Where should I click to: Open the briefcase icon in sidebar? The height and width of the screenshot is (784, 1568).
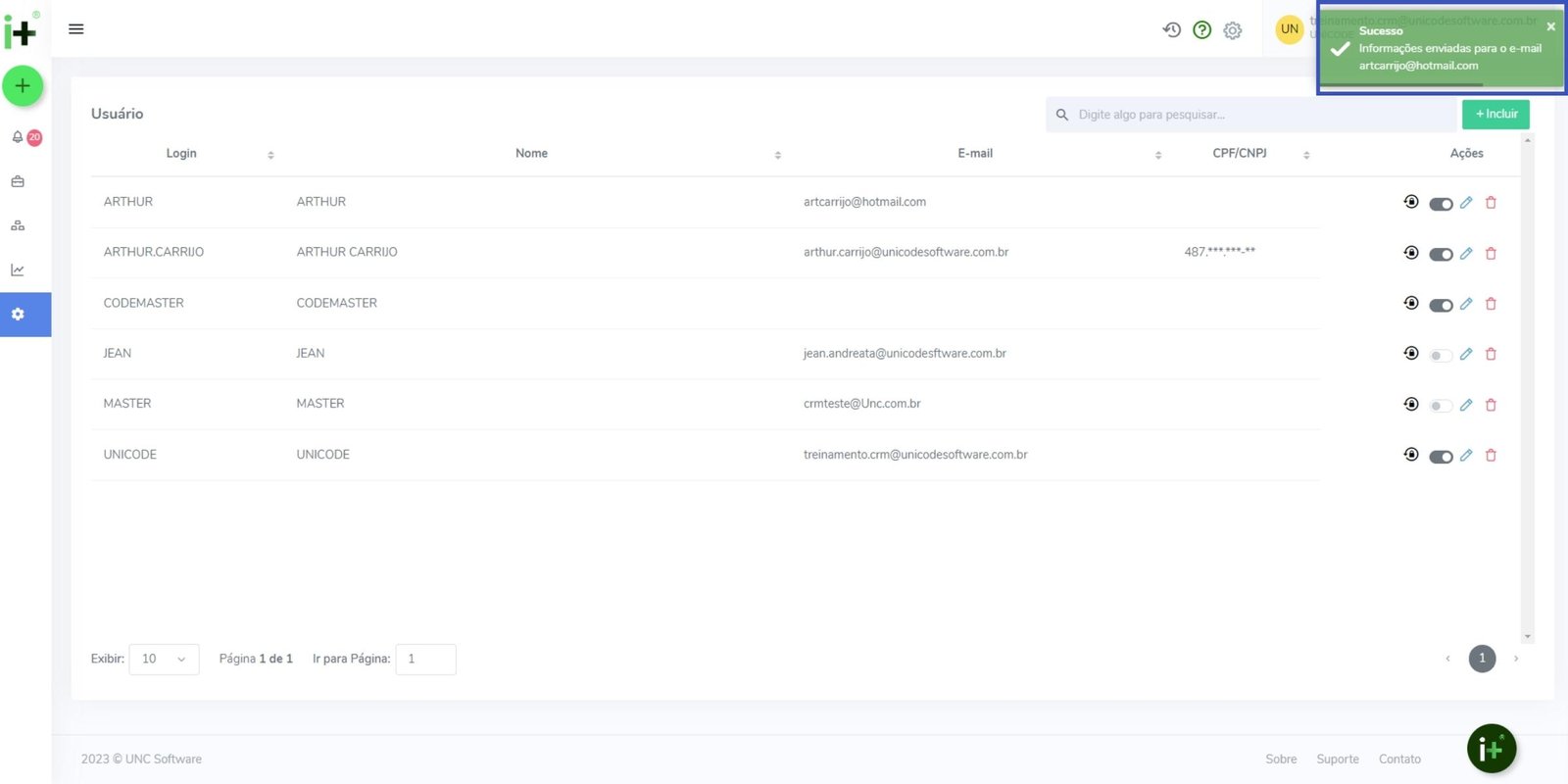tap(18, 181)
